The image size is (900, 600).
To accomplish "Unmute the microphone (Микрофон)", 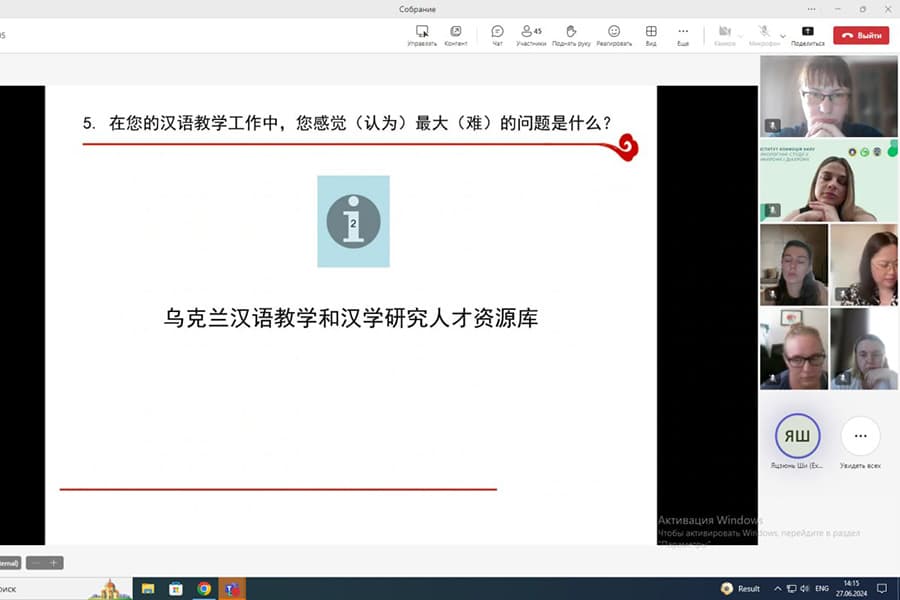I will tap(764, 35).
